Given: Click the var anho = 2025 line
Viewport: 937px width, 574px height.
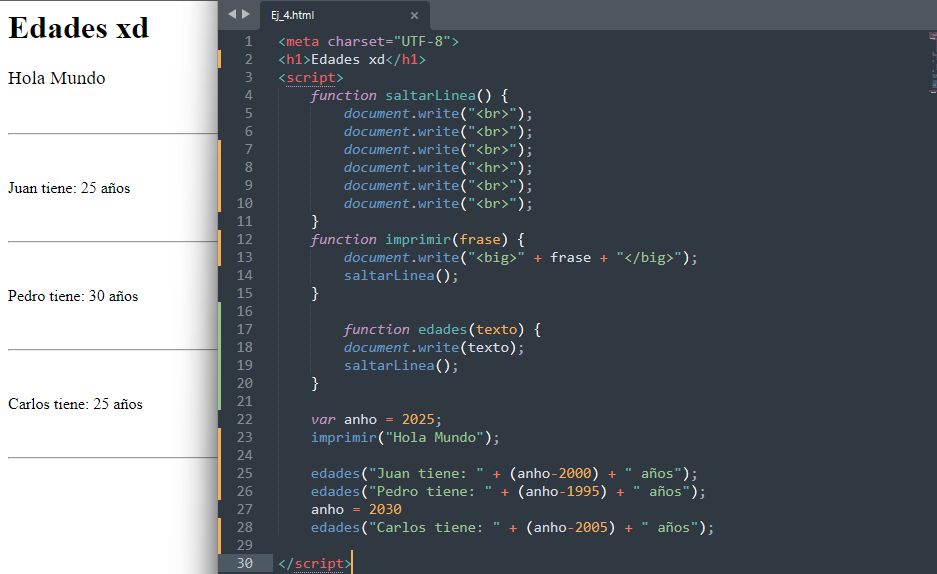Looking at the screenshot, I should (376, 420).
